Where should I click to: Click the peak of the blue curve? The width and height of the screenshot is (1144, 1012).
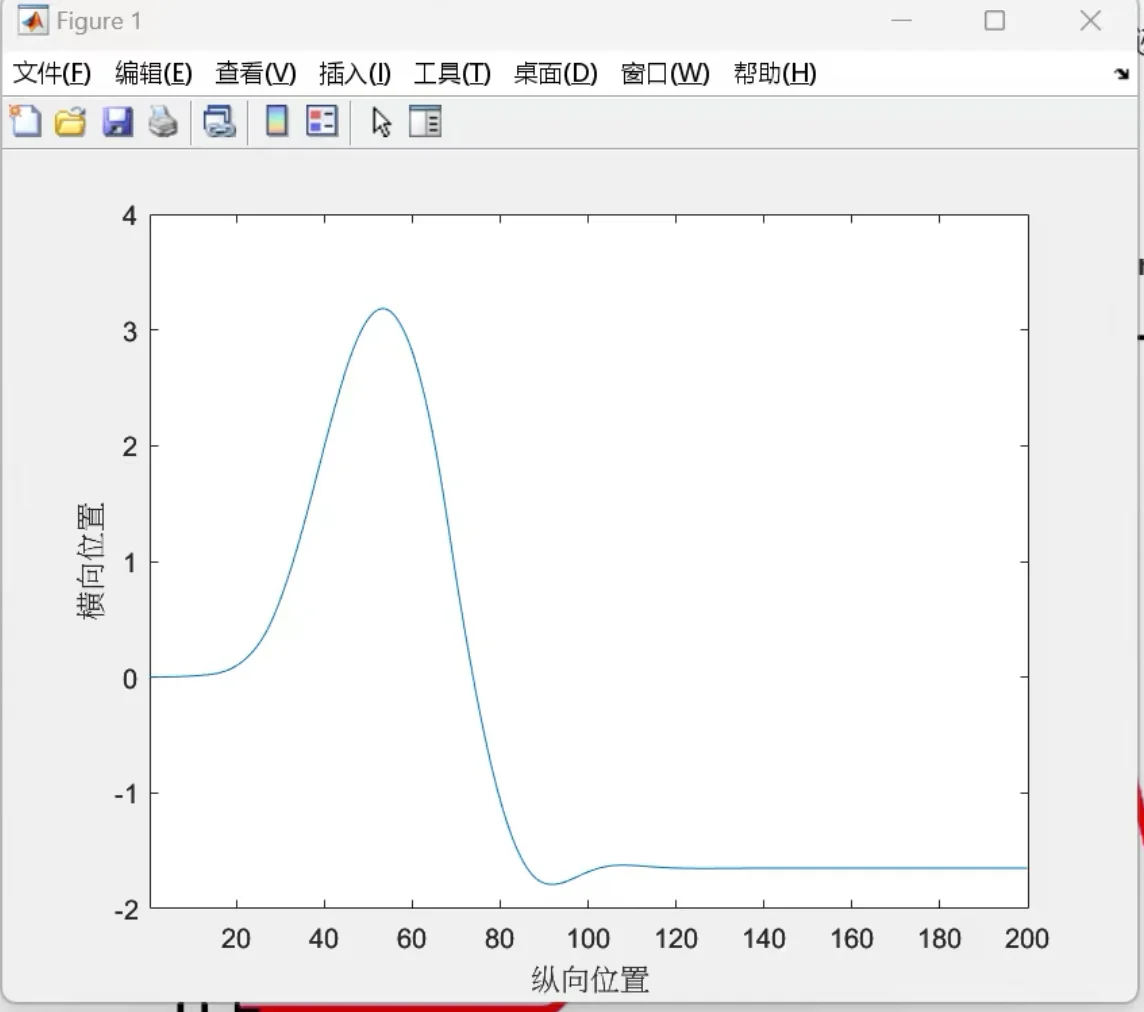point(383,309)
